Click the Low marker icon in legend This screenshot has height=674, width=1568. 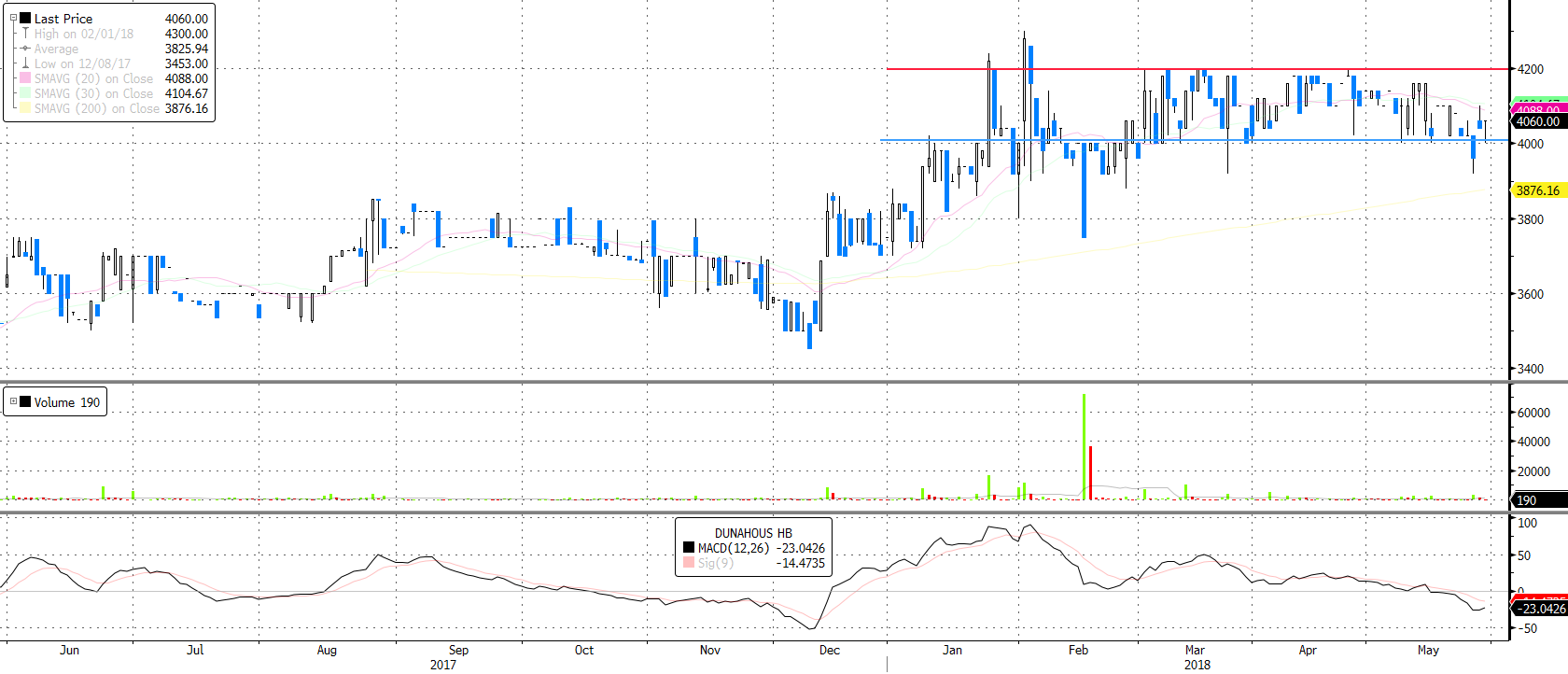[x=25, y=63]
